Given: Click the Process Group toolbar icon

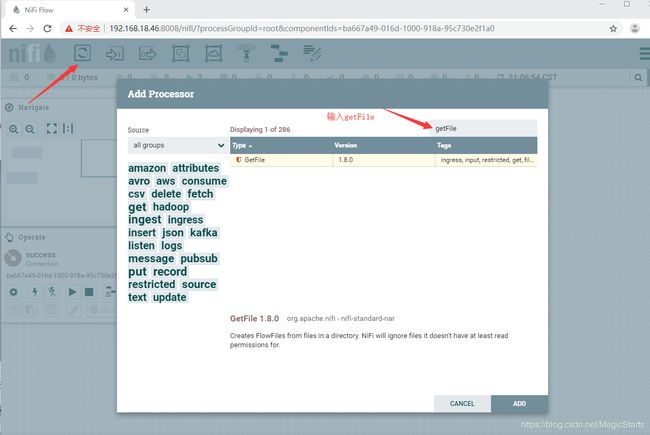Looking at the screenshot, I should [x=181, y=53].
